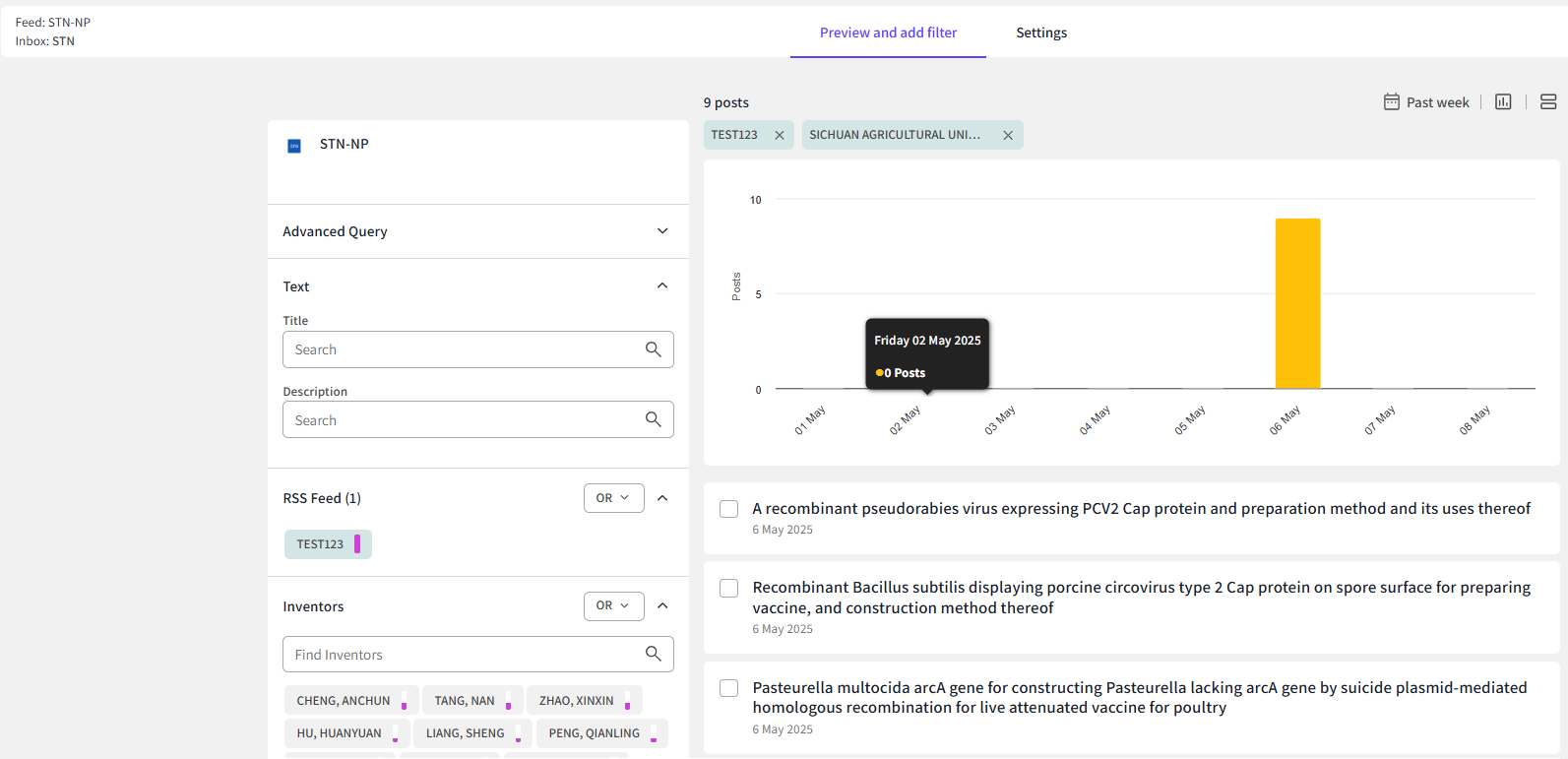The width and height of the screenshot is (1568, 759).
Task: Open the RSS Feed OR operator dropdown
Action: click(x=613, y=498)
